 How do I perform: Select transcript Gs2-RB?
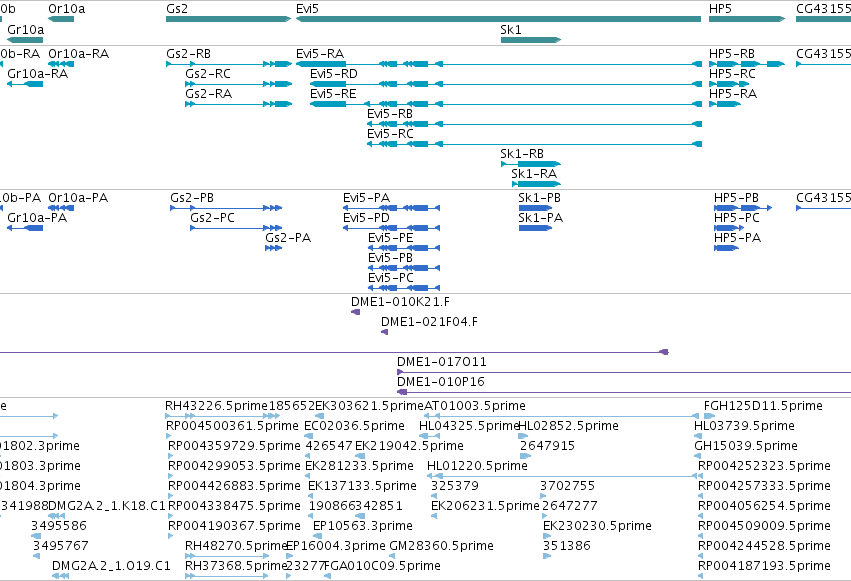(188, 54)
